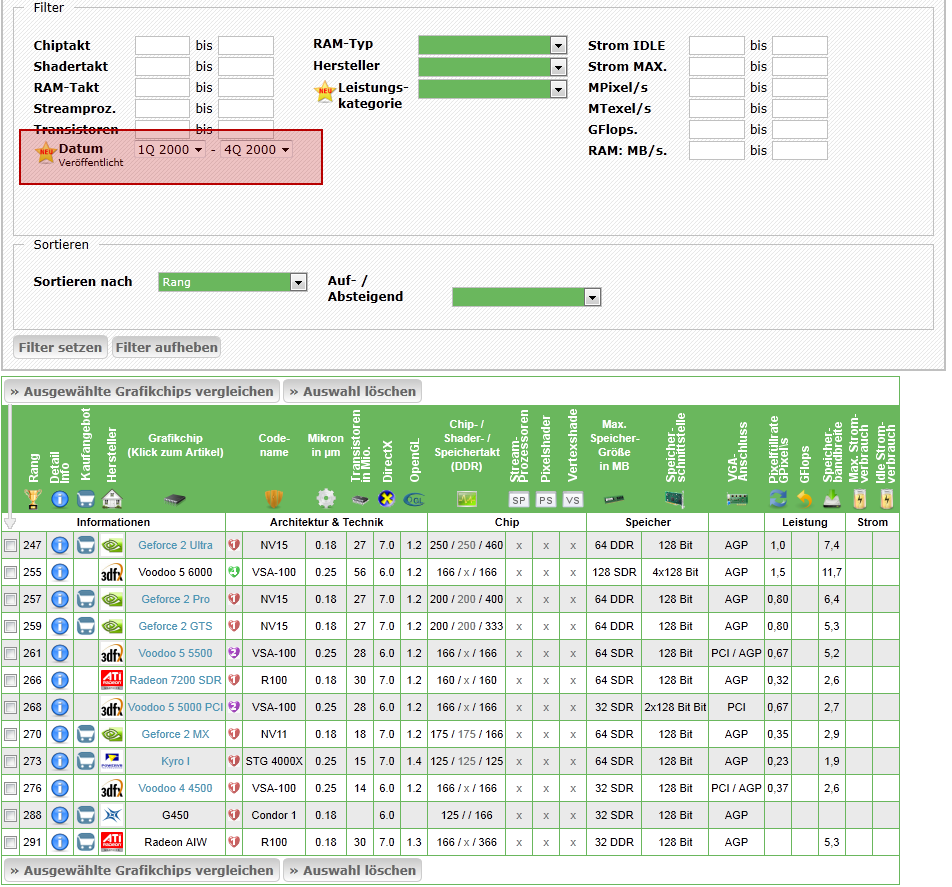Click info icon for Kyro I row
The image size is (952, 887).
coord(59,761)
